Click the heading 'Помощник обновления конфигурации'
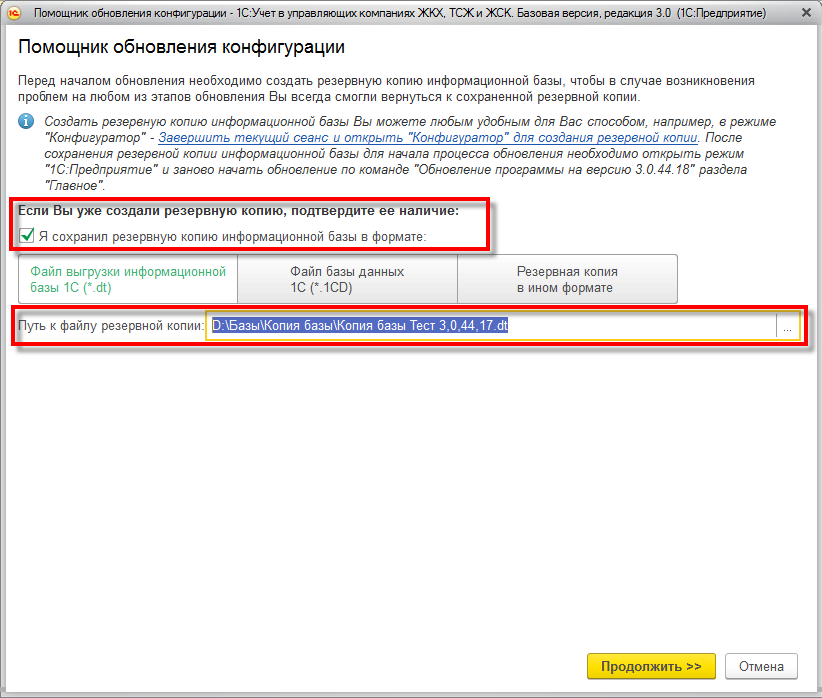Image resolution: width=822 pixels, height=698 pixels. click(181, 47)
